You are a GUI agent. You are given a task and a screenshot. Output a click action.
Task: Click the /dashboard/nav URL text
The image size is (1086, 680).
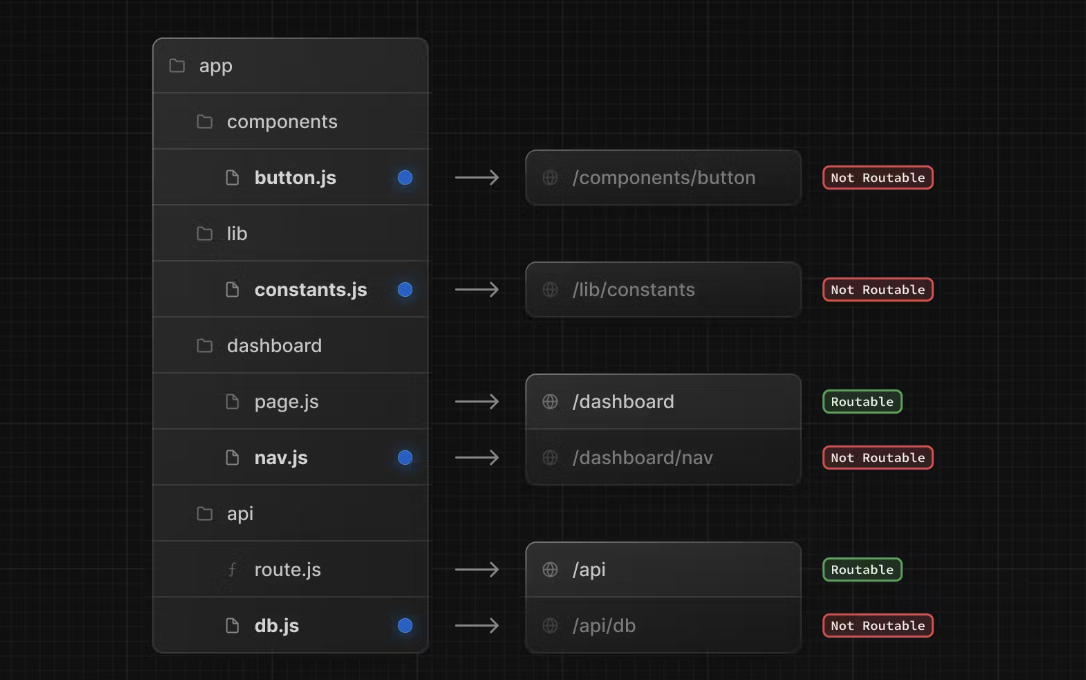(x=642, y=458)
